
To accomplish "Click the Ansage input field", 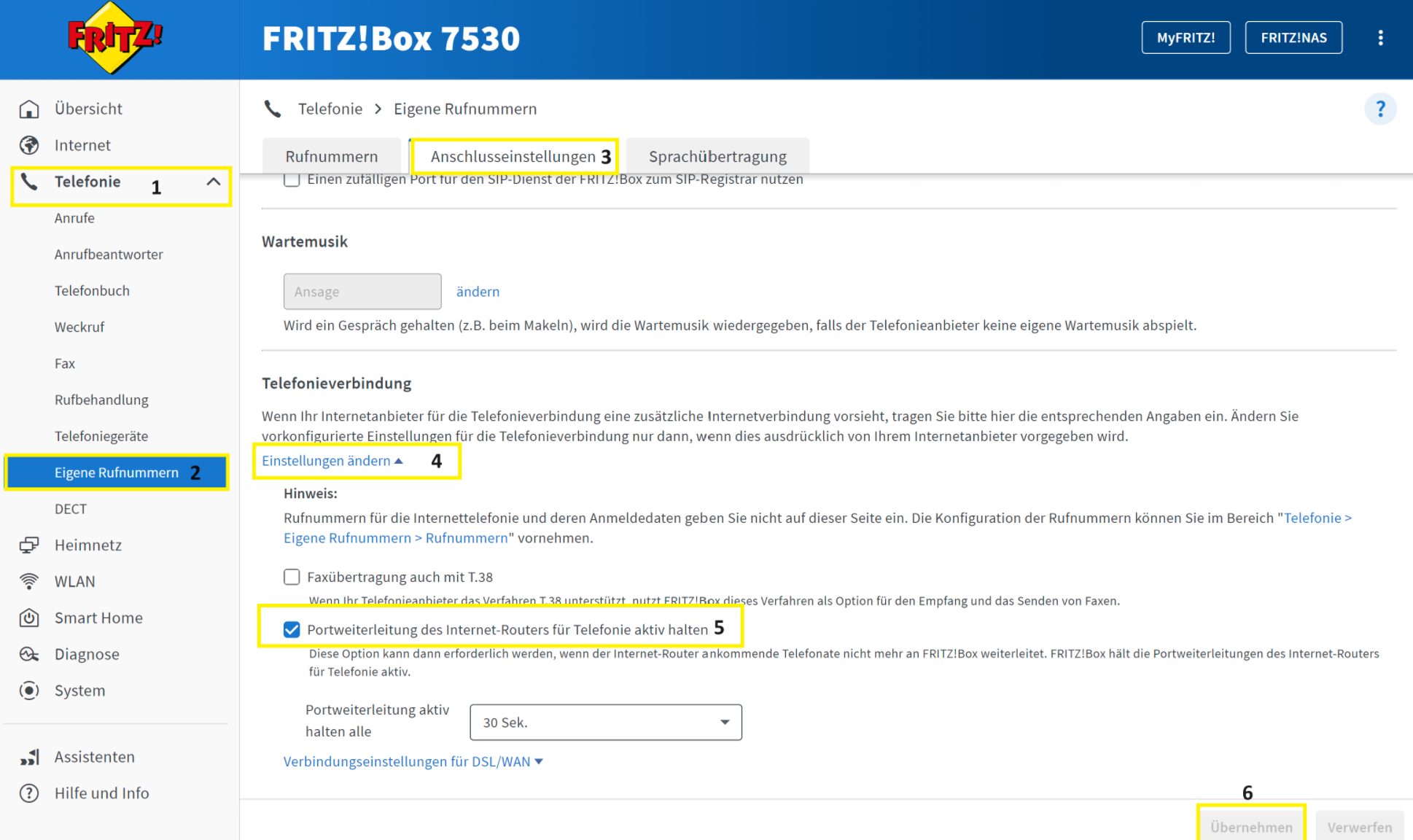I will pos(362,292).
